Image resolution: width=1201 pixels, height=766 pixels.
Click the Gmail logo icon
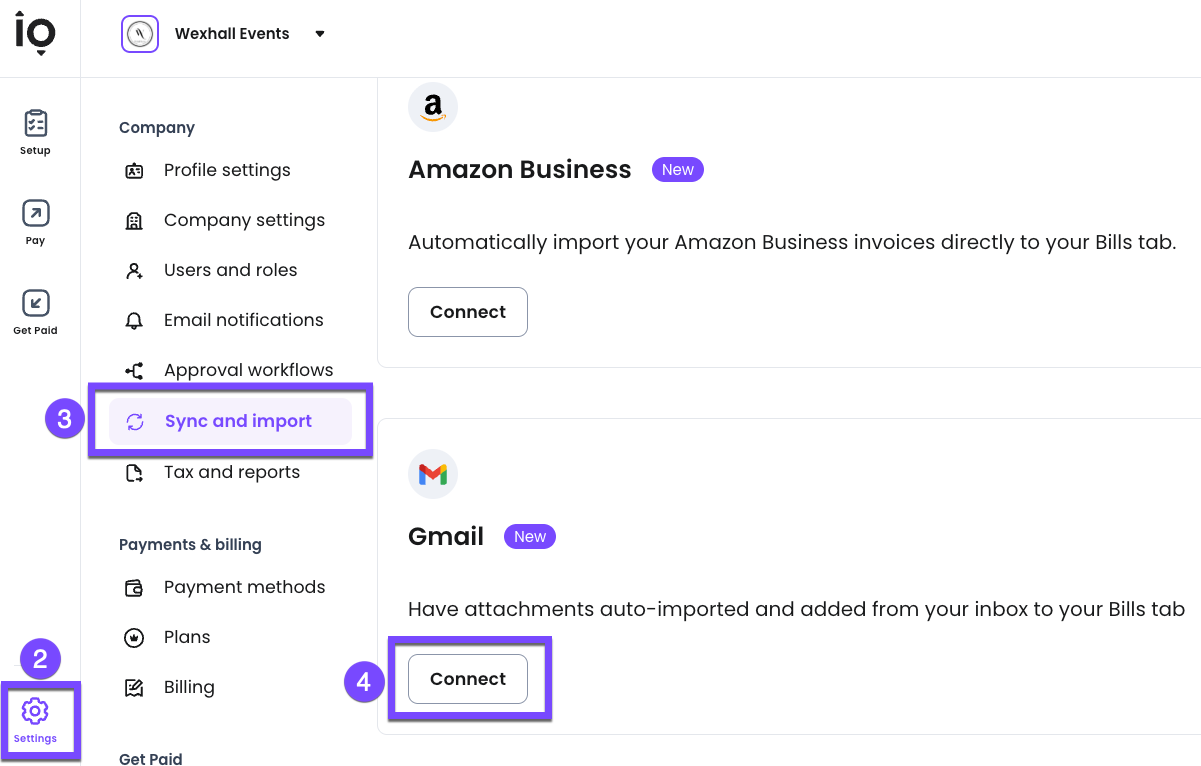433,474
